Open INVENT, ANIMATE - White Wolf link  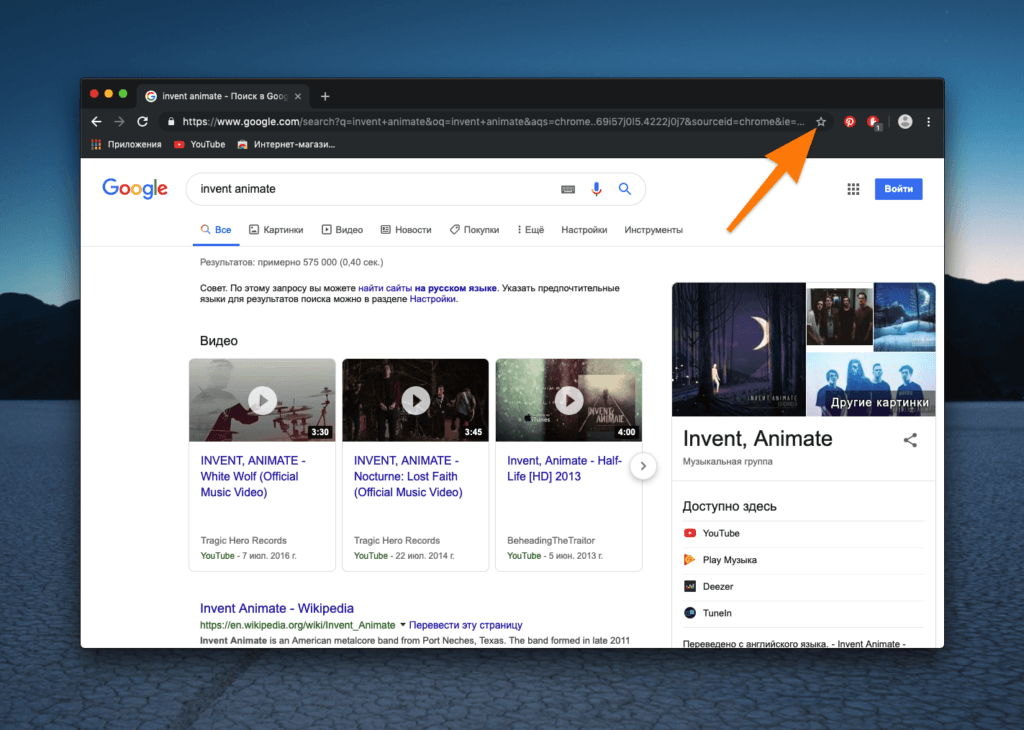click(253, 476)
